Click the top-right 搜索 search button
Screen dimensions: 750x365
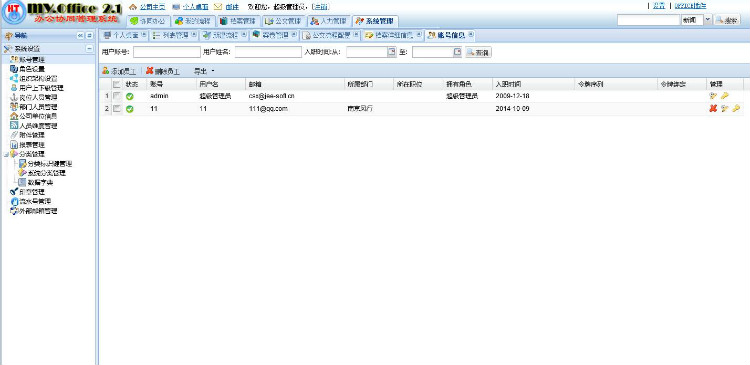coord(727,20)
